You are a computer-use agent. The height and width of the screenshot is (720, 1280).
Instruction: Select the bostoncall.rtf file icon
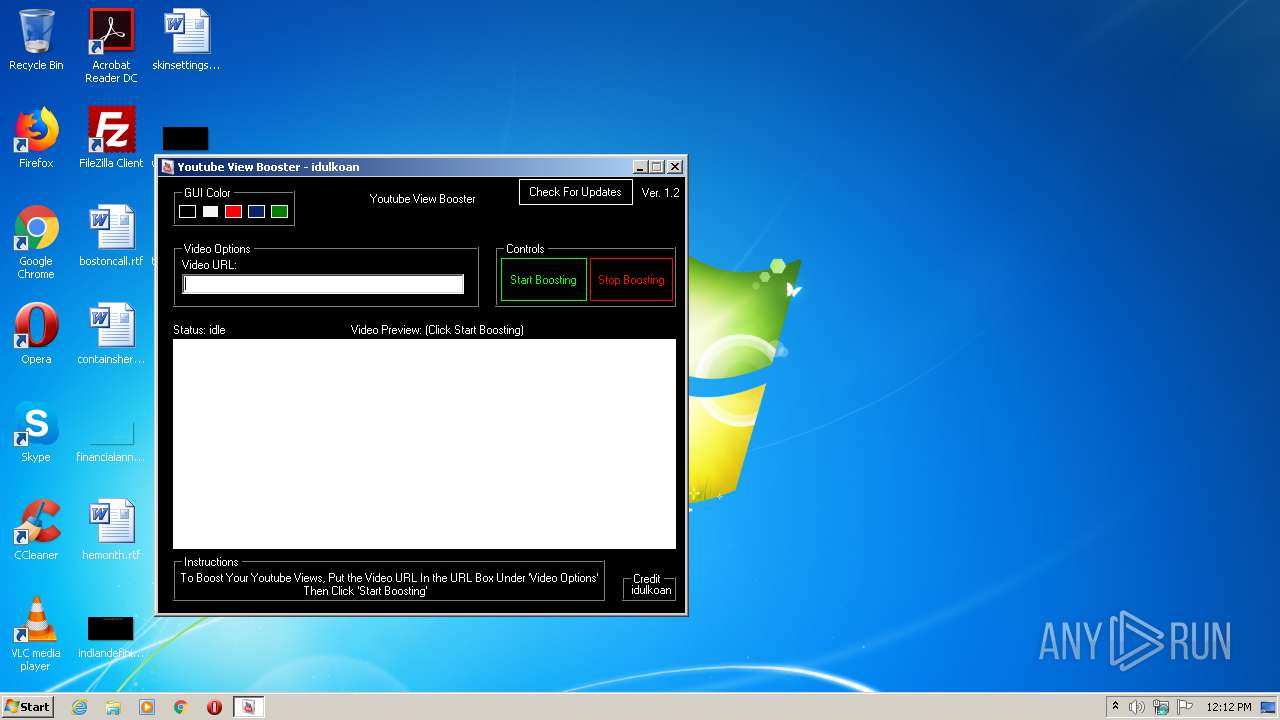111,236
